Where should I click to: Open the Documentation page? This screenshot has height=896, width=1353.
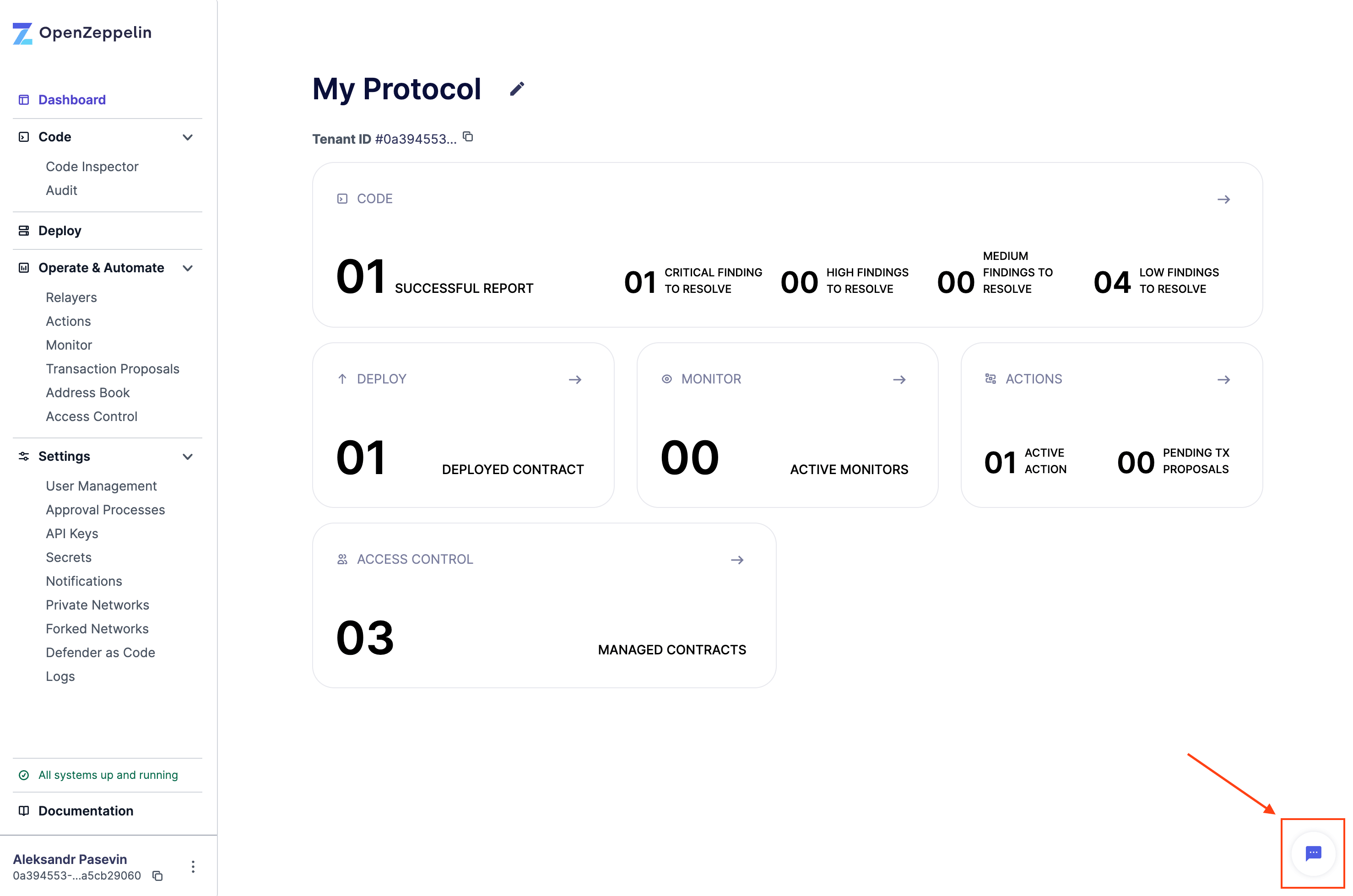(85, 810)
